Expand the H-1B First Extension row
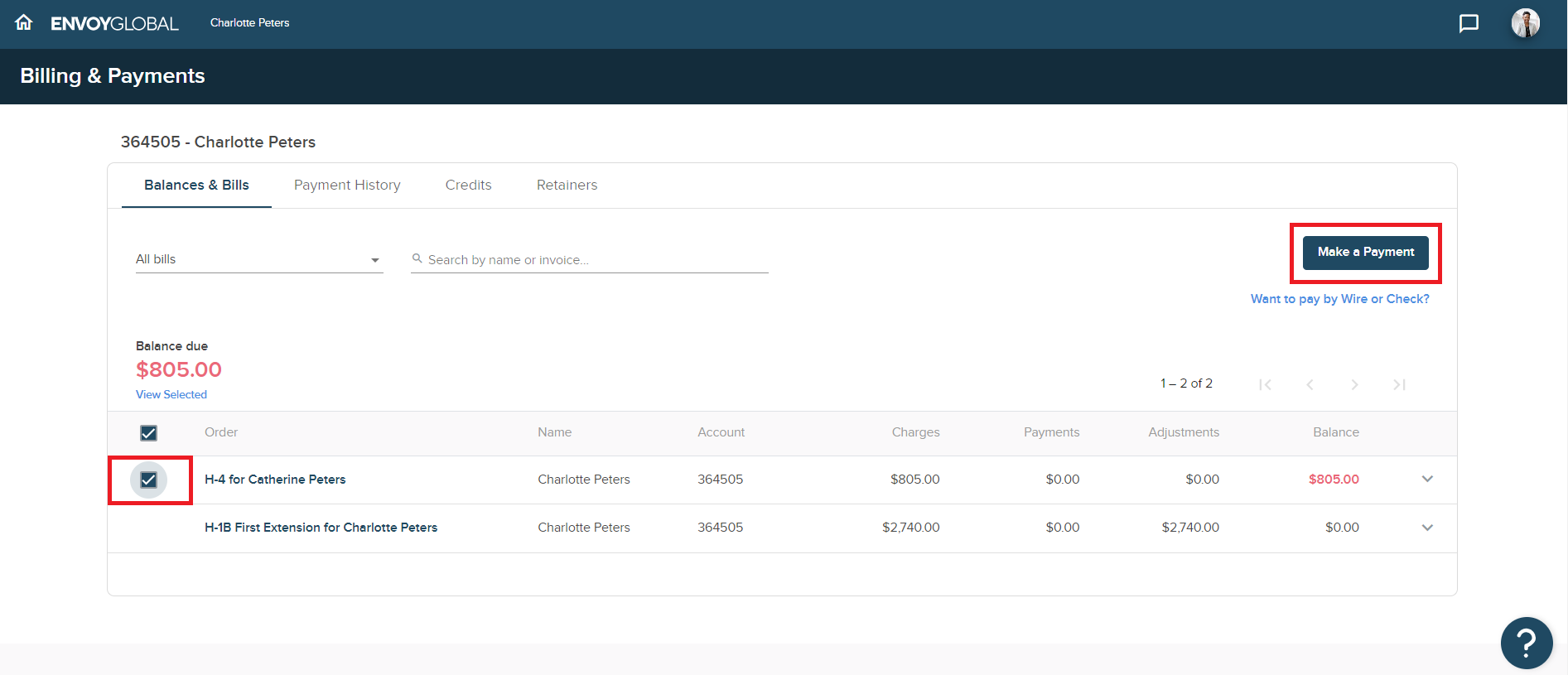Image resolution: width=1568 pixels, height=675 pixels. 1427,528
